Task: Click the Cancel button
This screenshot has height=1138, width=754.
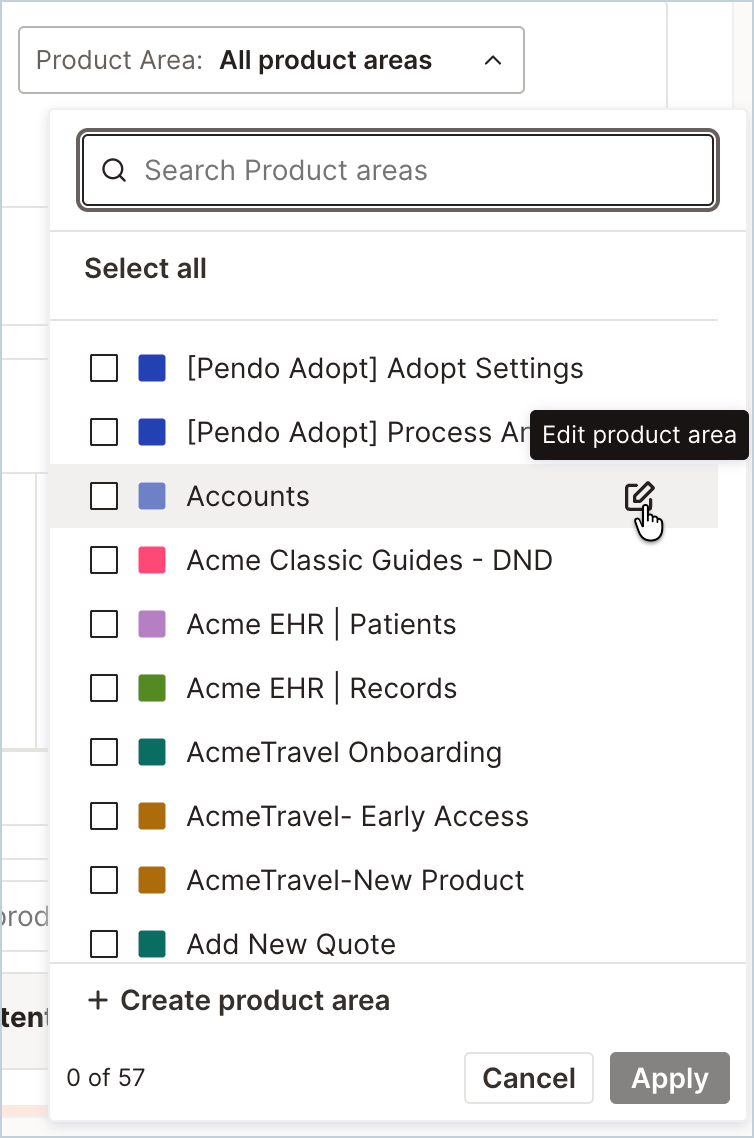Action: coord(529,1078)
